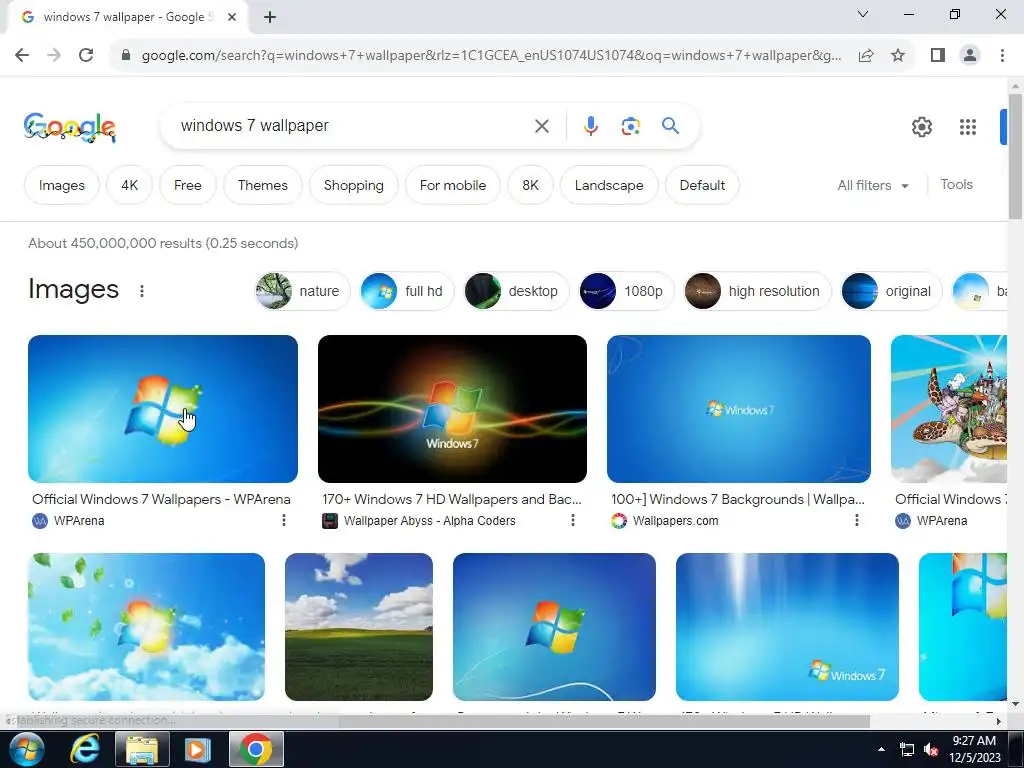The image size is (1024, 768).
Task: Open Chrome profile avatar
Action: coord(970,55)
